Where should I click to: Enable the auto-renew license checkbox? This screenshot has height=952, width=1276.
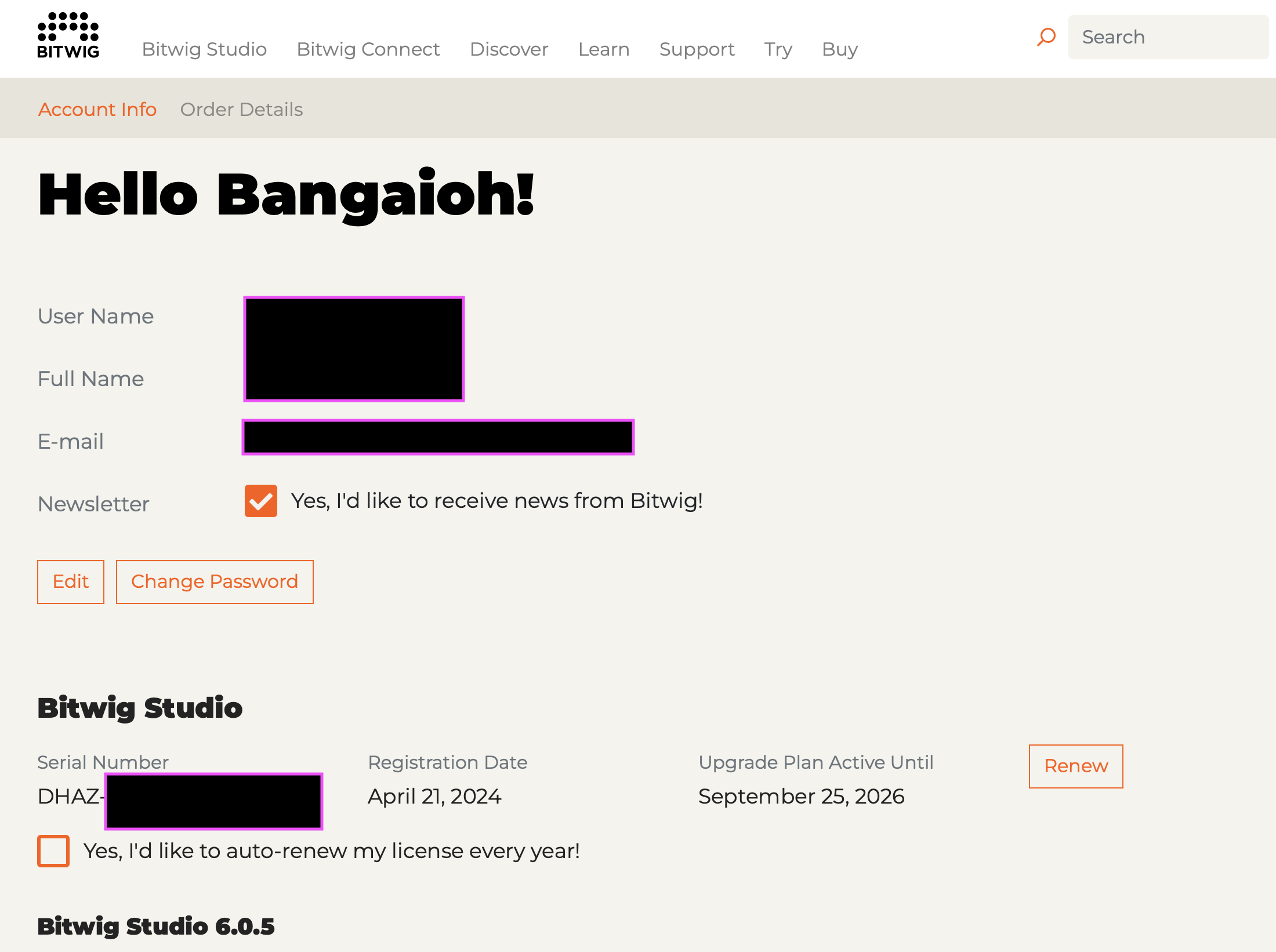click(x=53, y=851)
